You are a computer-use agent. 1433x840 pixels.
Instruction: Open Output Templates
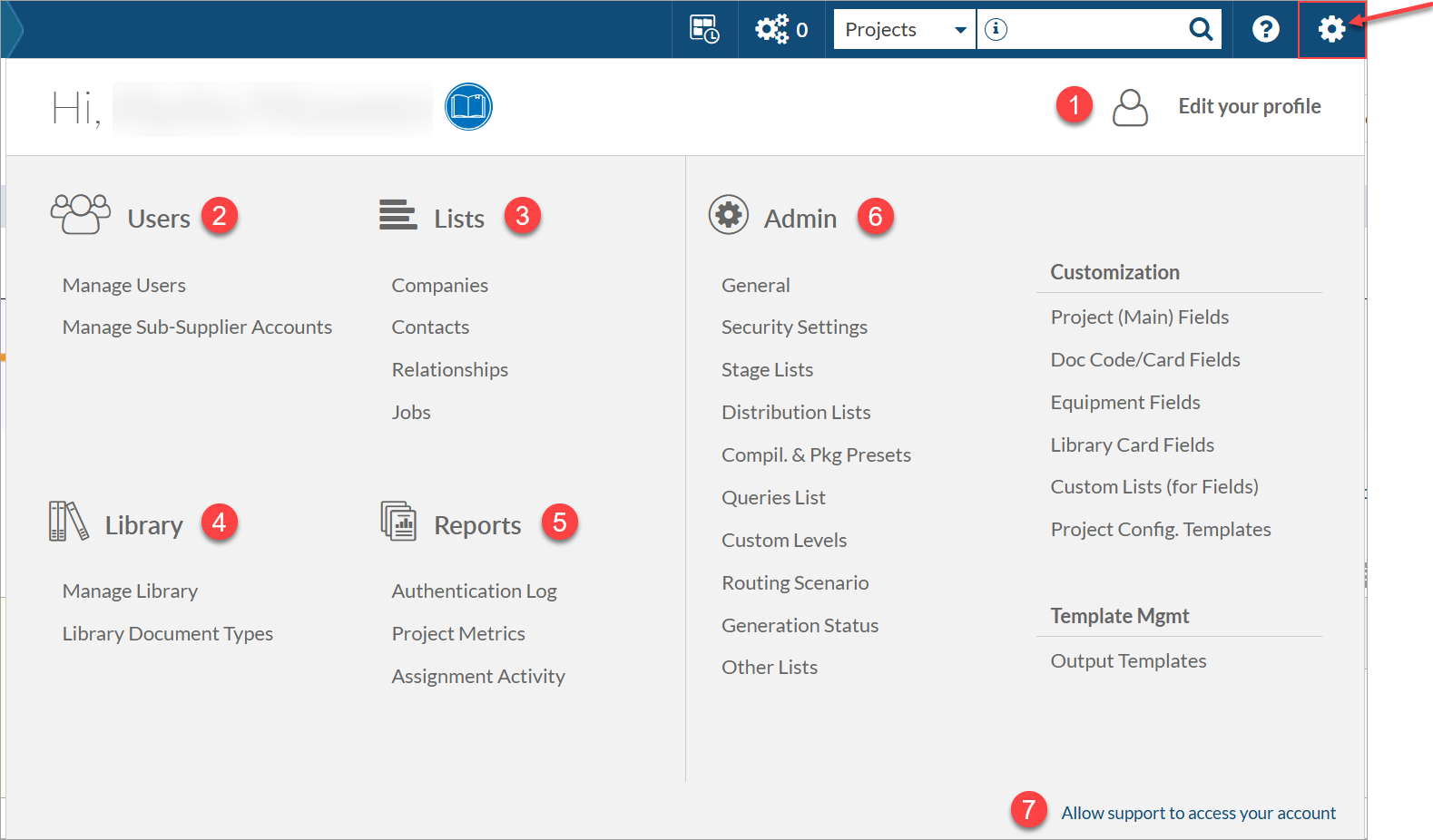coord(1128,661)
